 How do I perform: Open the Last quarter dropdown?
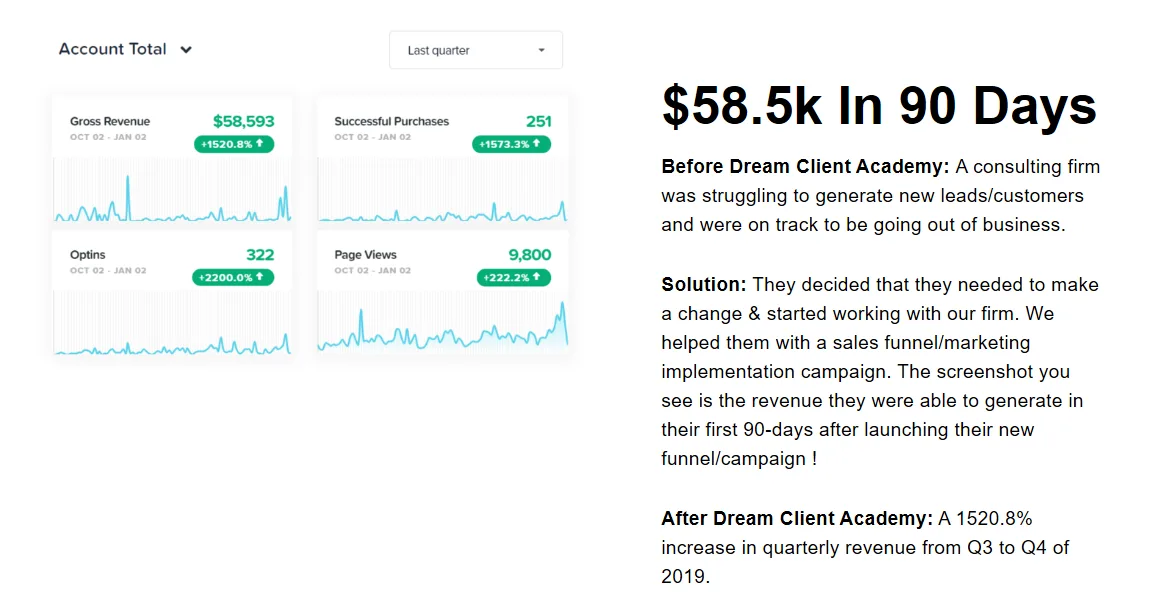tap(476, 50)
